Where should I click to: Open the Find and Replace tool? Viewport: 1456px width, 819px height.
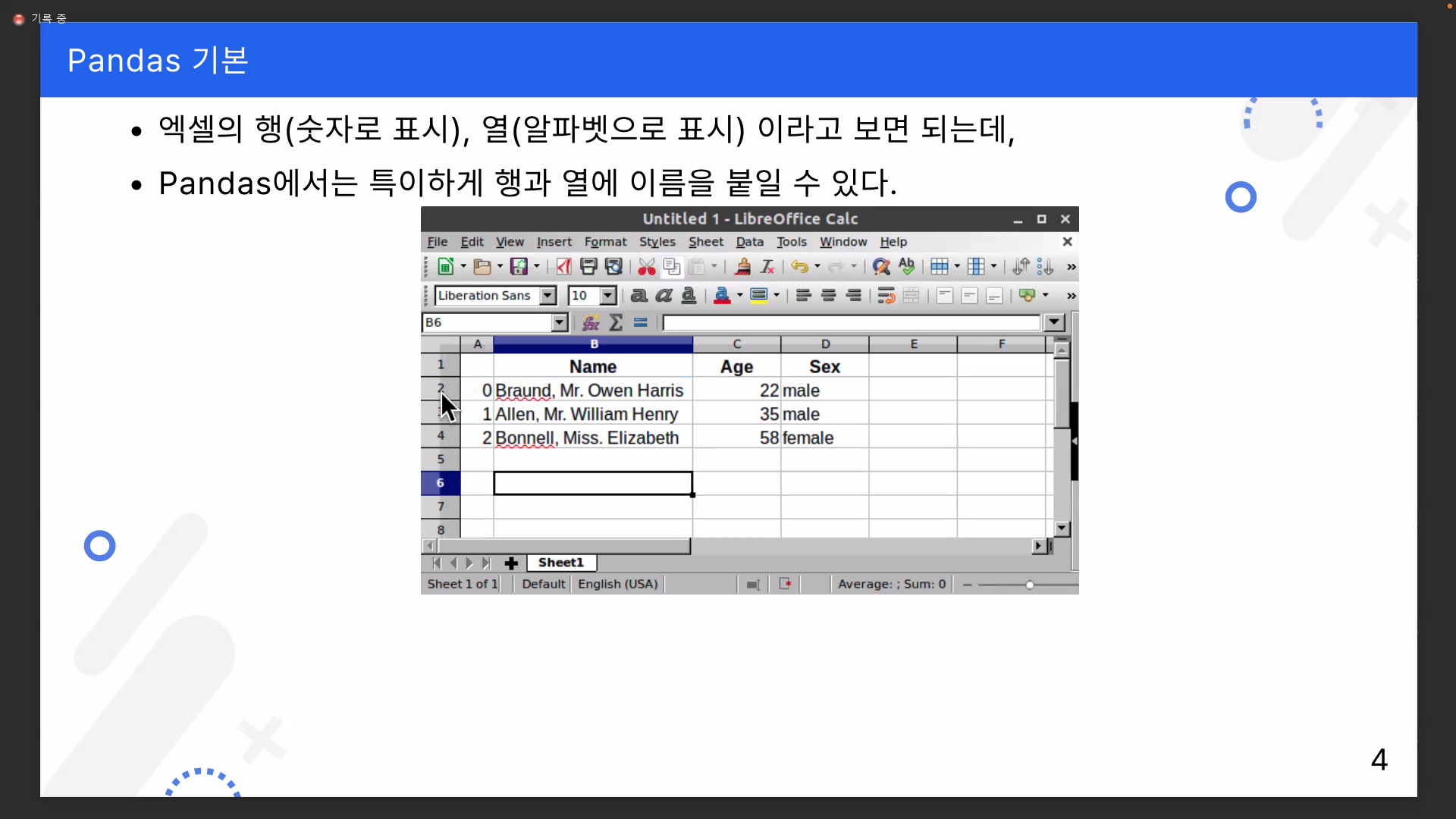pos(880,266)
